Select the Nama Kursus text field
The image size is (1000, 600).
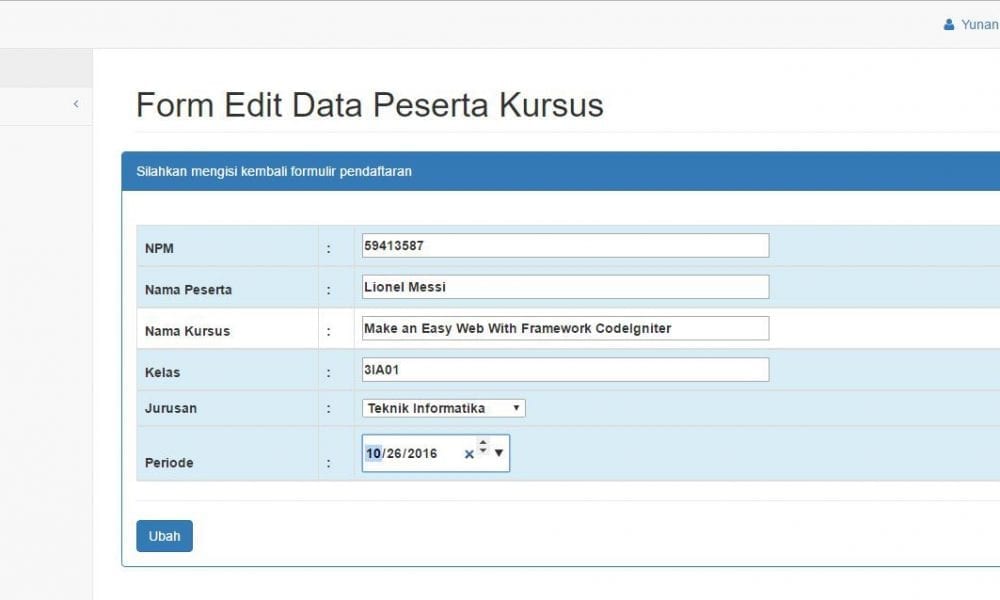click(565, 328)
